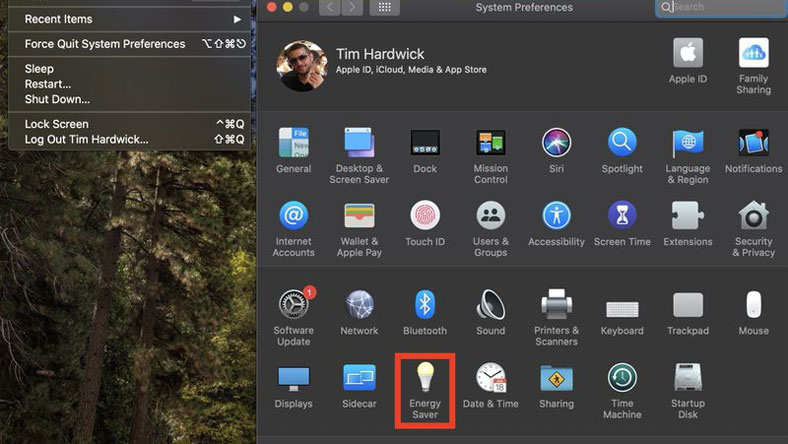Click Tim Hardwick's profile picture
788x444 pixels.
coord(302,66)
